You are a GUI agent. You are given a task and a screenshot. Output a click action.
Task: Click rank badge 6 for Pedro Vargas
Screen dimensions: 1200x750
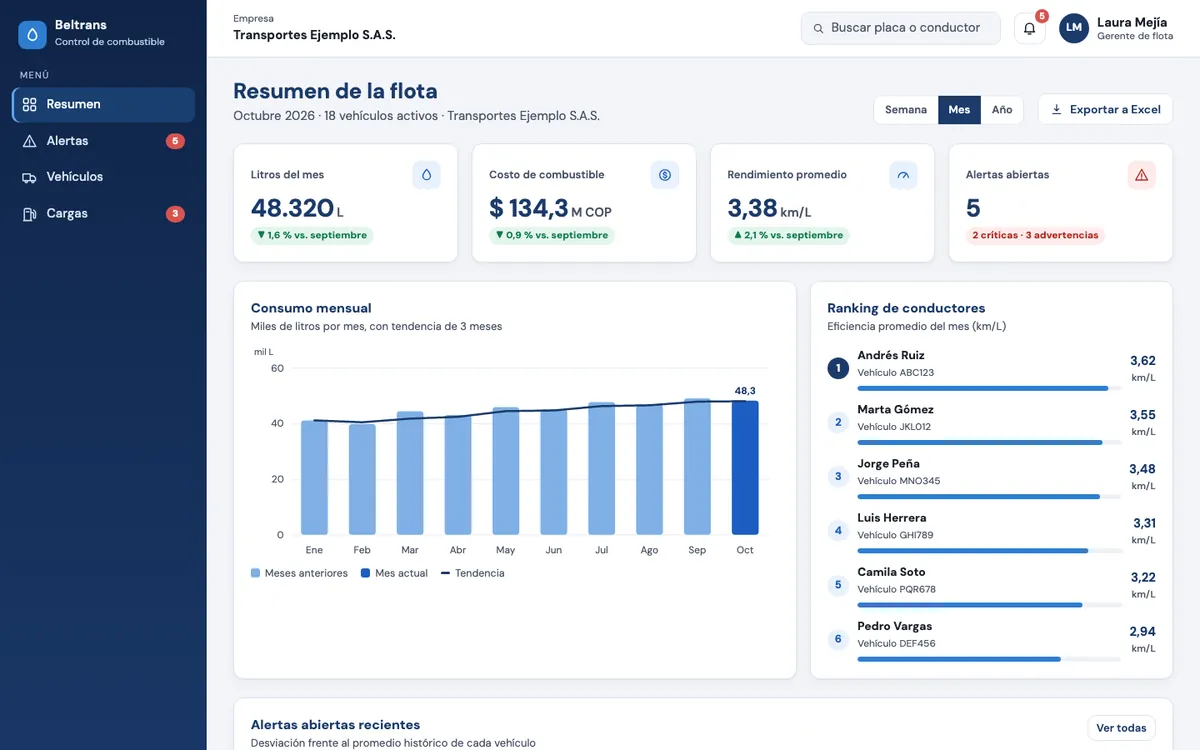(838, 639)
